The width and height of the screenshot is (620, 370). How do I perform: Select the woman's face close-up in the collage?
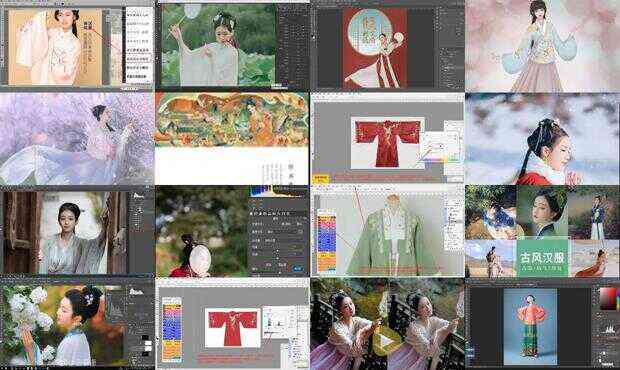click(542, 212)
